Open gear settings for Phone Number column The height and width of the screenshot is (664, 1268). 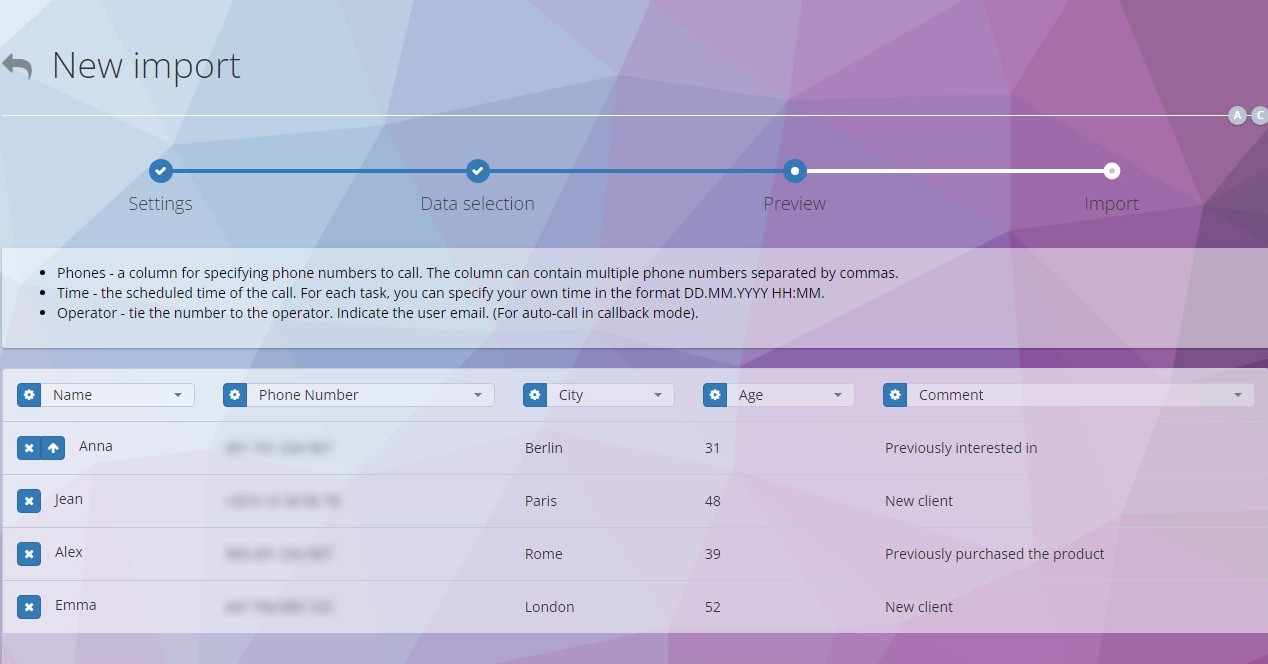(235, 395)
